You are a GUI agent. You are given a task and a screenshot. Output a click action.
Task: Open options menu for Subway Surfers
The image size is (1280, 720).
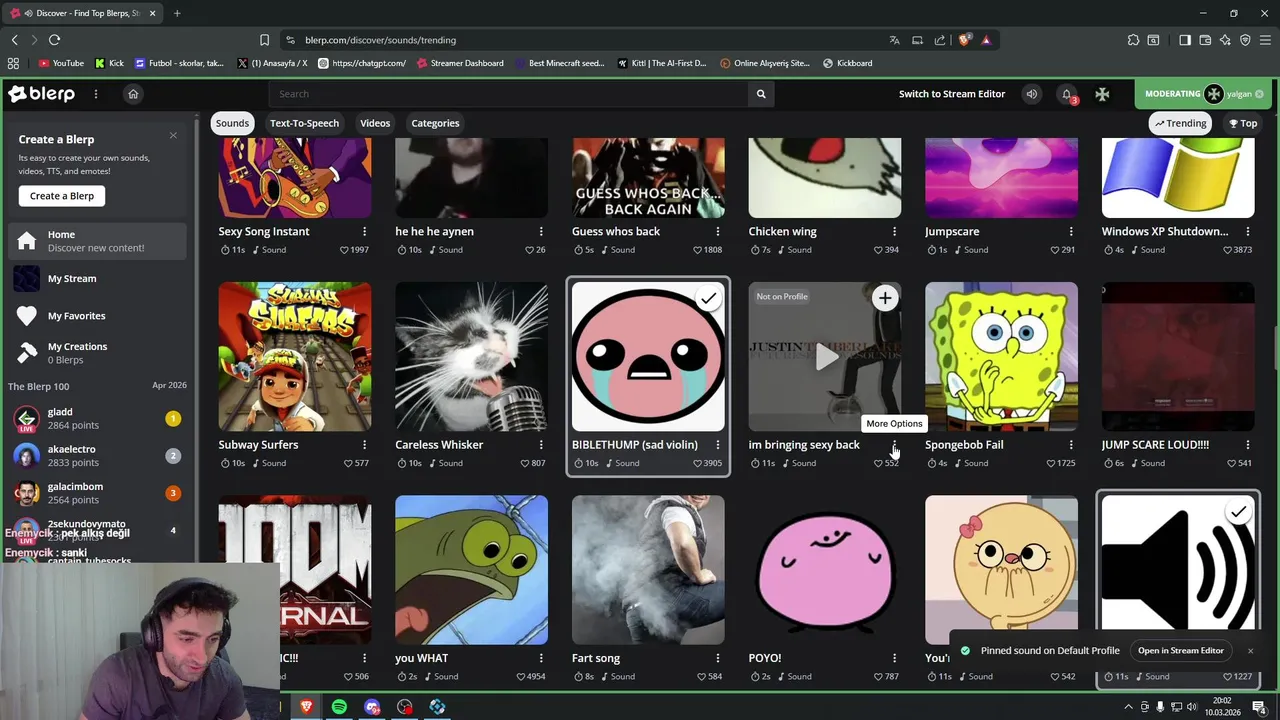pos(364,445)
